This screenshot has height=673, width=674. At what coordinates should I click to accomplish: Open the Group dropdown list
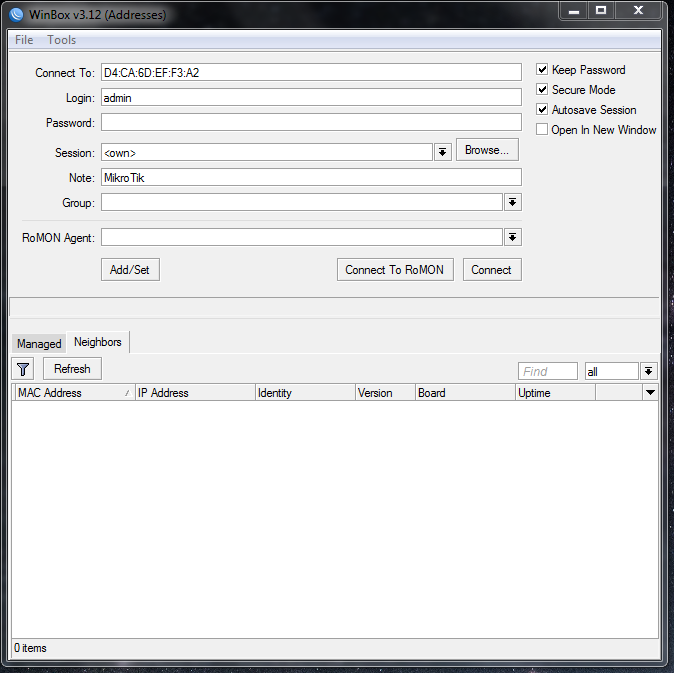pos(513,202)
